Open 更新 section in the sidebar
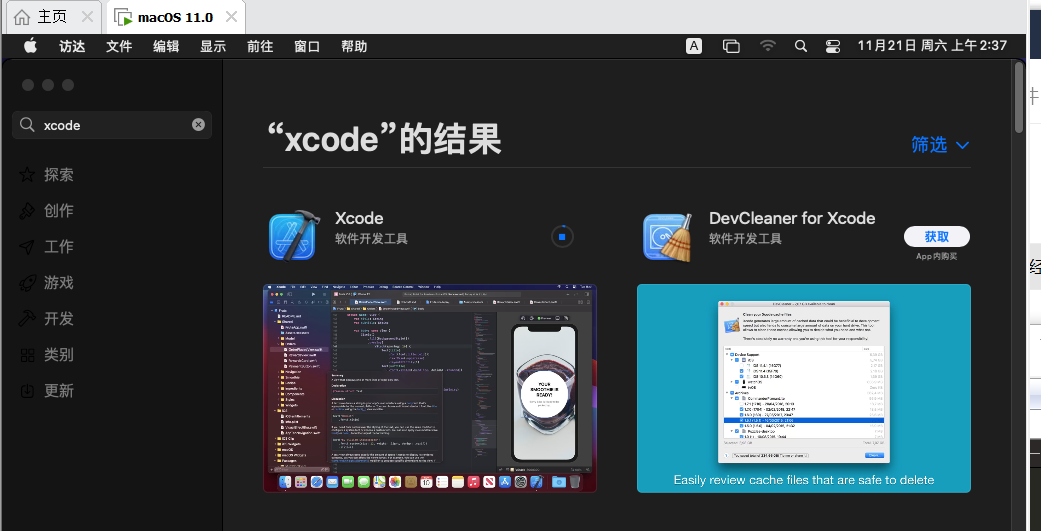The width and height of the screenshot is (1041, 531). coord(58,391)
